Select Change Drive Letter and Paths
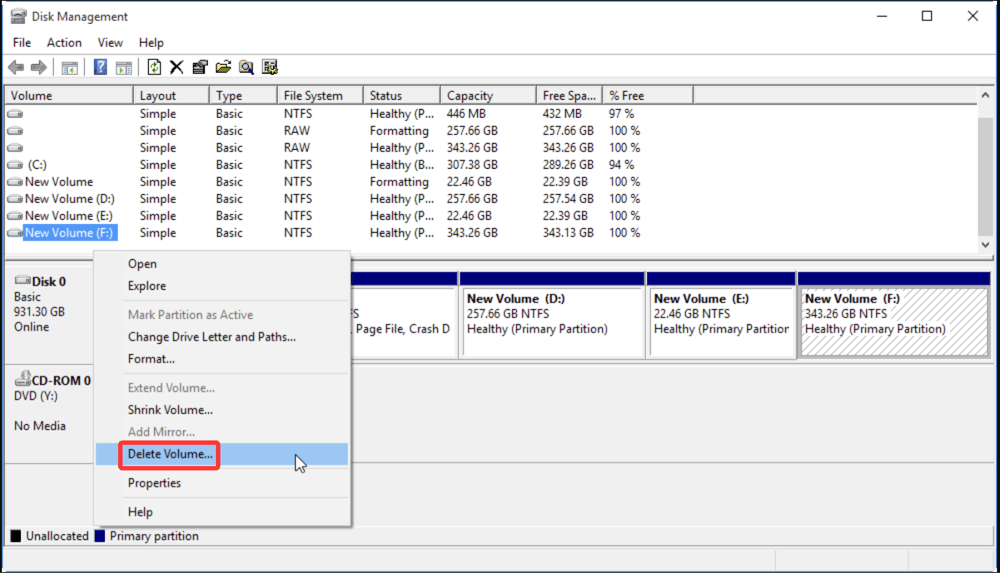1000x573 pixels. tap(222, 337)
